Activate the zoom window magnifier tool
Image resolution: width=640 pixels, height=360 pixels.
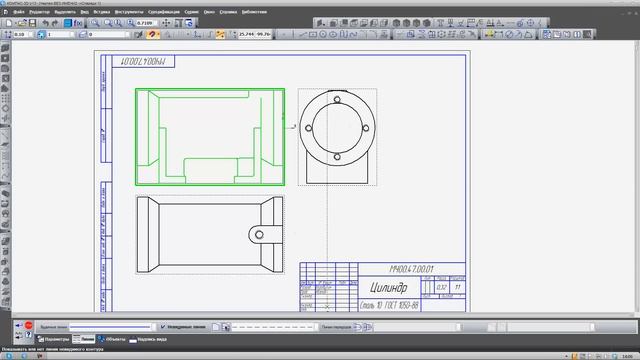tap(95, 23)
